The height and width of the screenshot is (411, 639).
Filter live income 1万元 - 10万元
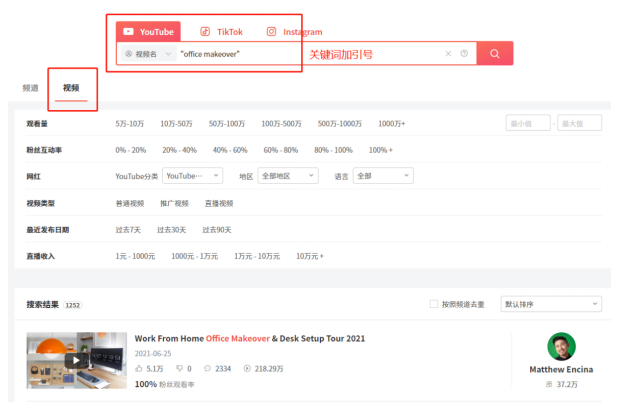pos(257,256)
